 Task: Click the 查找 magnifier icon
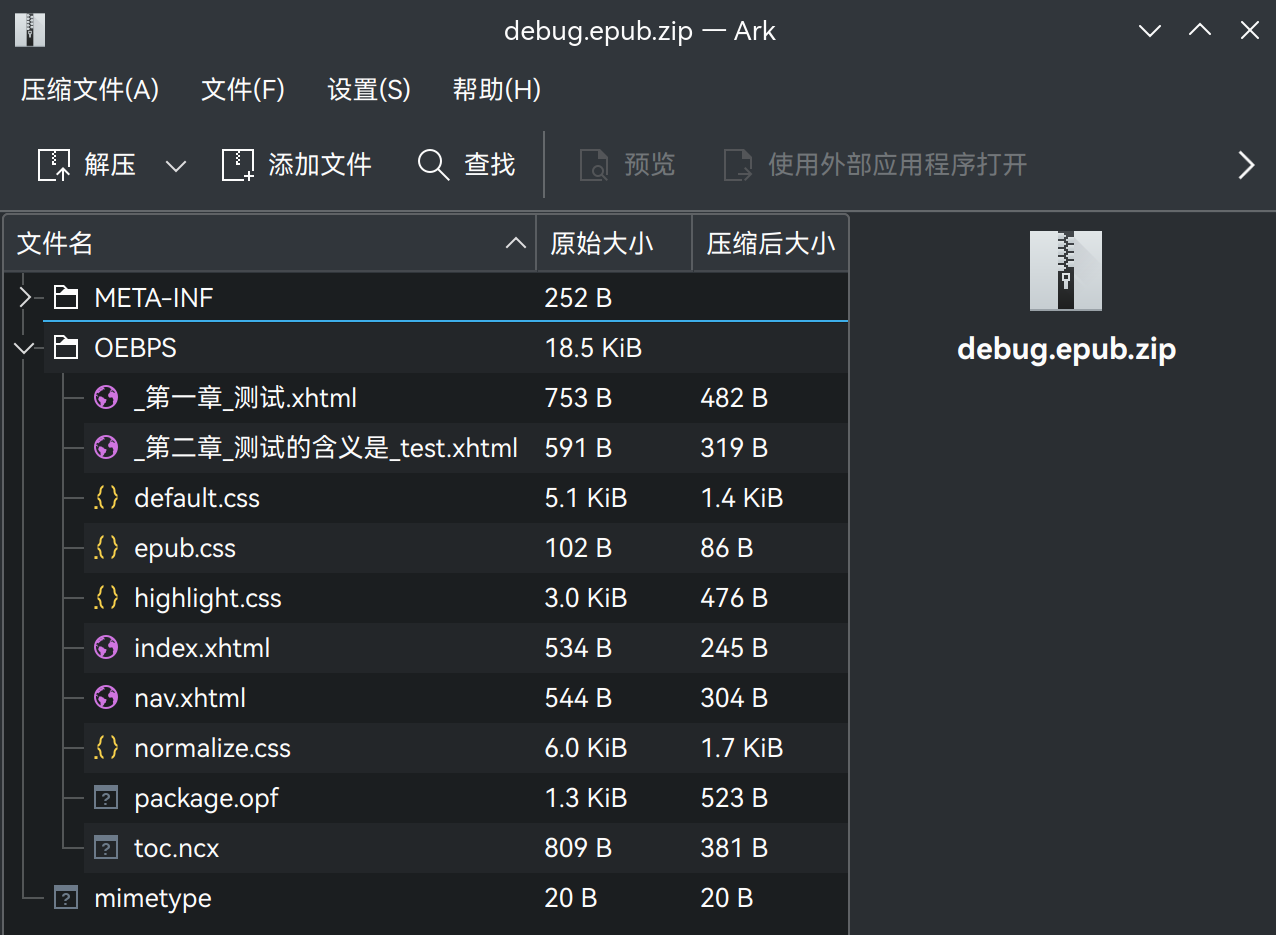[433, 164]
